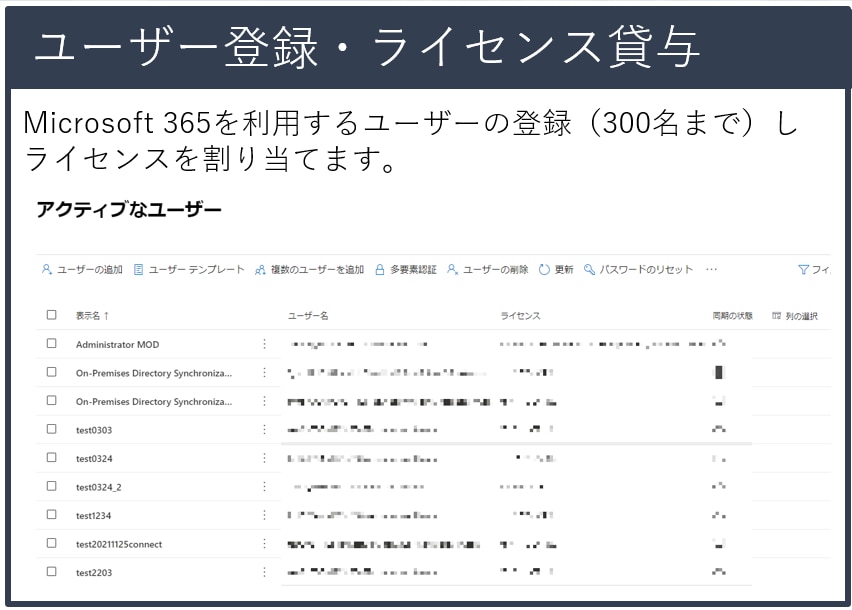Click パスワードのリセット key icon
The image size is (852, 610).
pyautogui.click(x=589, y=269)
